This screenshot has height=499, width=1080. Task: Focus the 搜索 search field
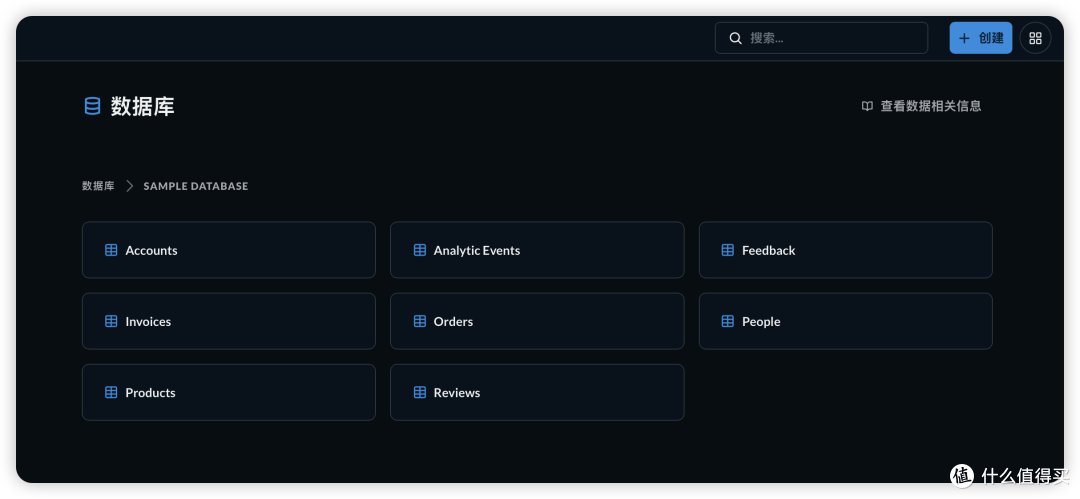tap(821, 38)
